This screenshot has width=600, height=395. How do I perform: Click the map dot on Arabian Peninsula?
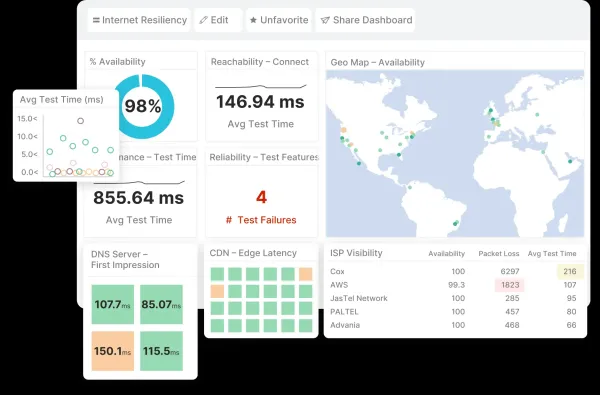click(x=570, y=162)
